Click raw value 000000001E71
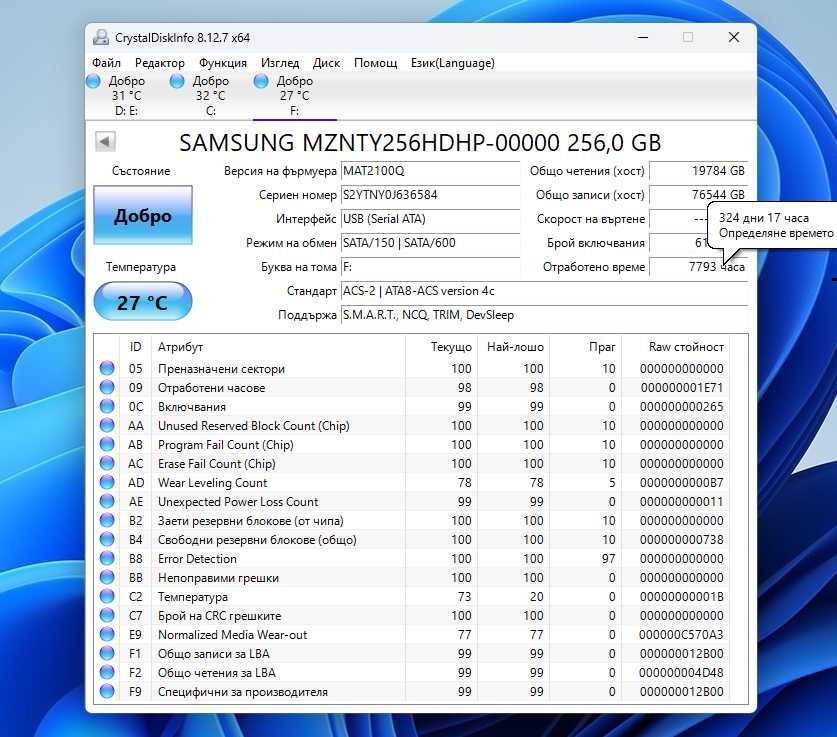The height and width of the screenshot is (737, 837). pos(682,387)
